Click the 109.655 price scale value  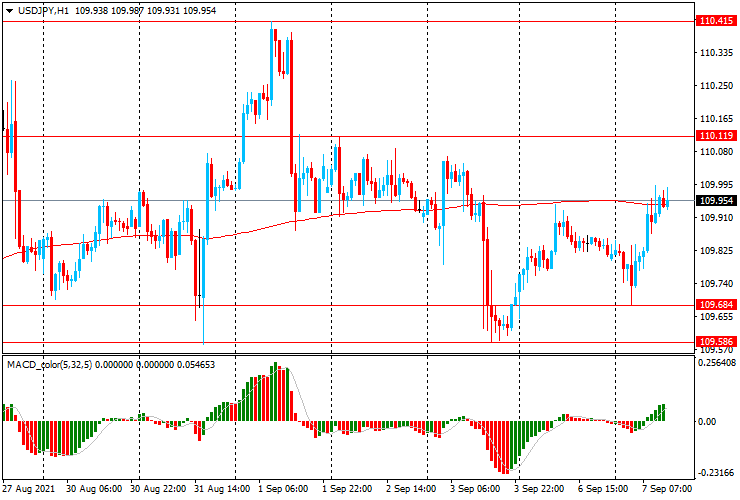pos(716,317)
